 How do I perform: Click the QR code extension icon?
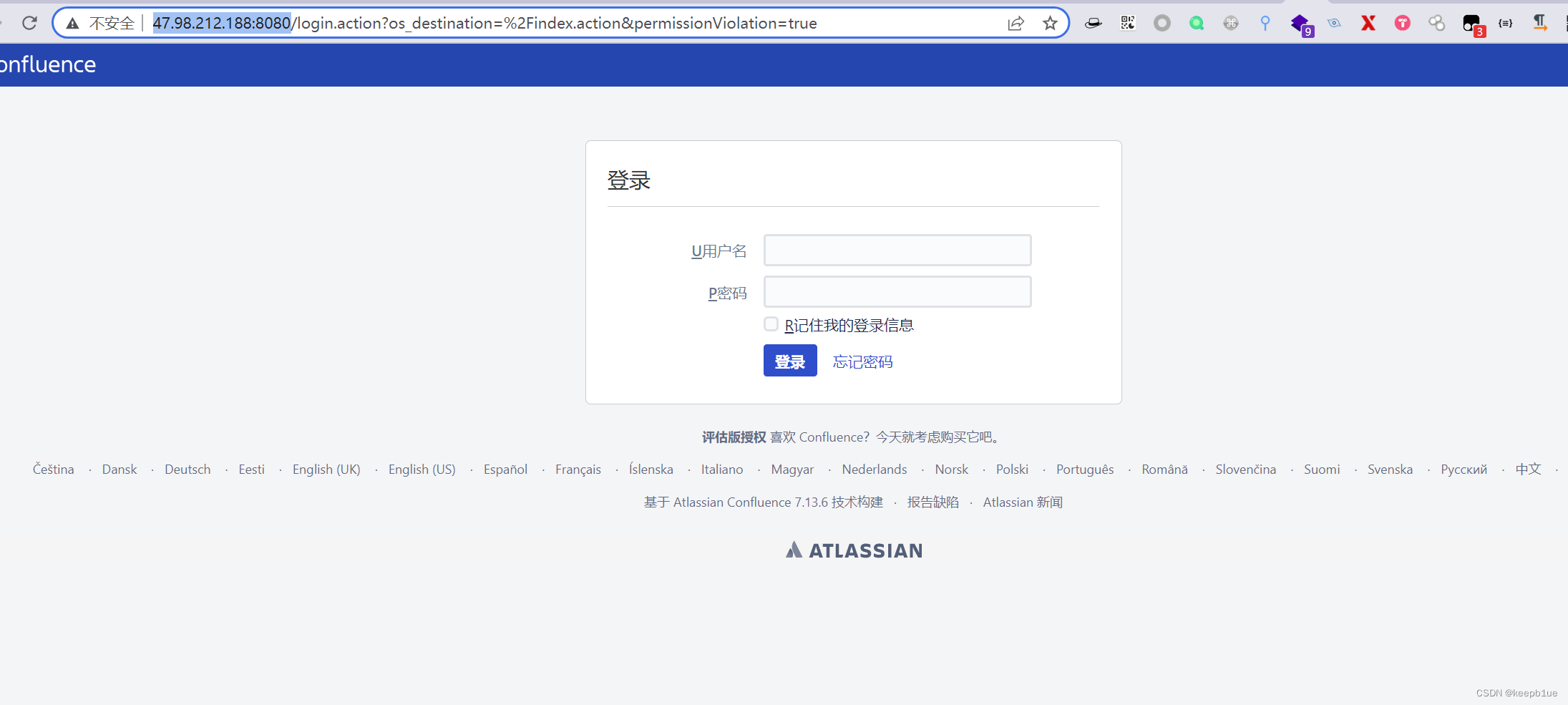1127,23
